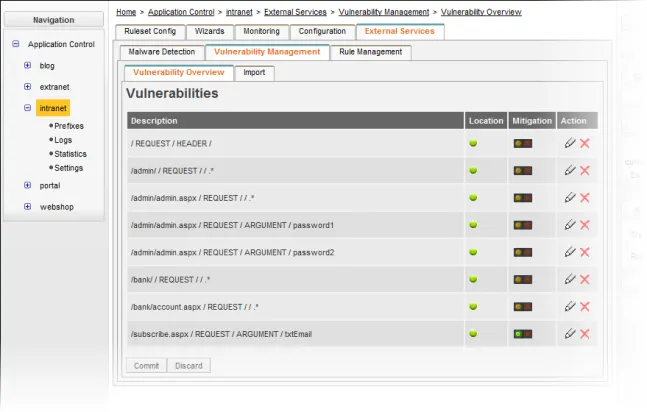Click the Commit button
Image resolution: width=647 pixels, height=412 pixels.
[x=146, y=366]
